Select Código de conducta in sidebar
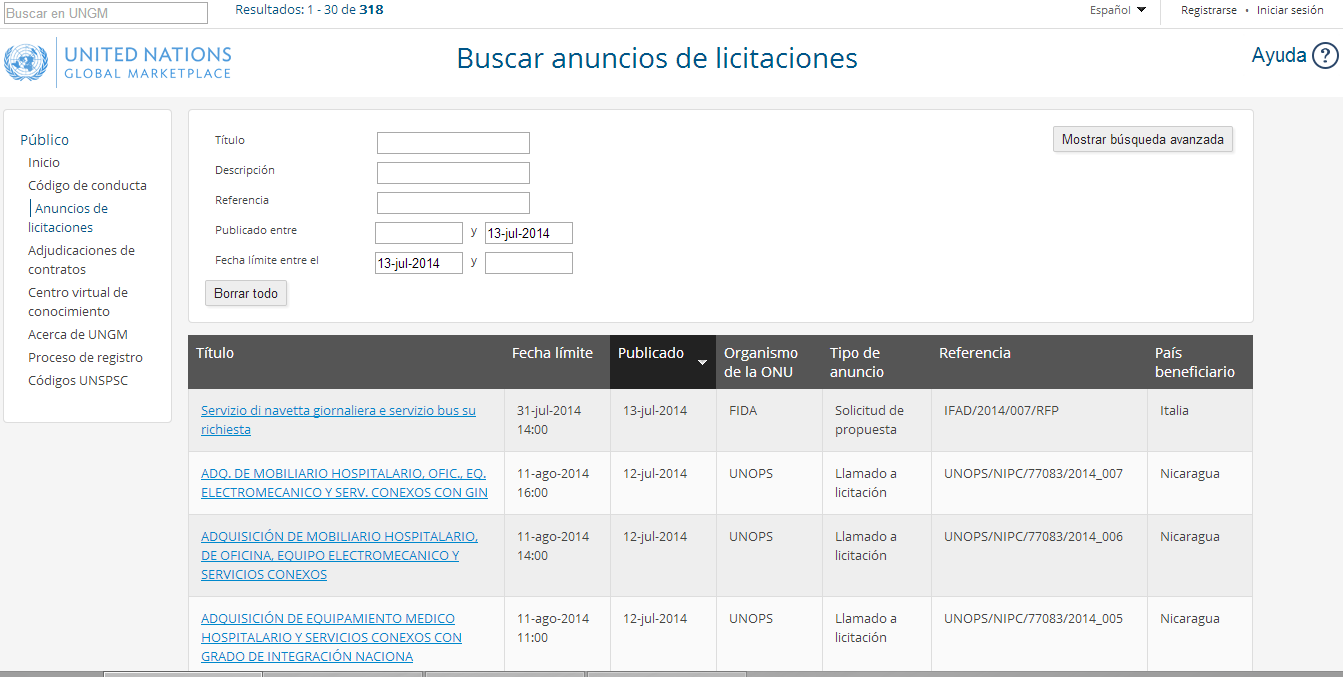The width and height of the screenshot is (1343, 677). [87, 185]
